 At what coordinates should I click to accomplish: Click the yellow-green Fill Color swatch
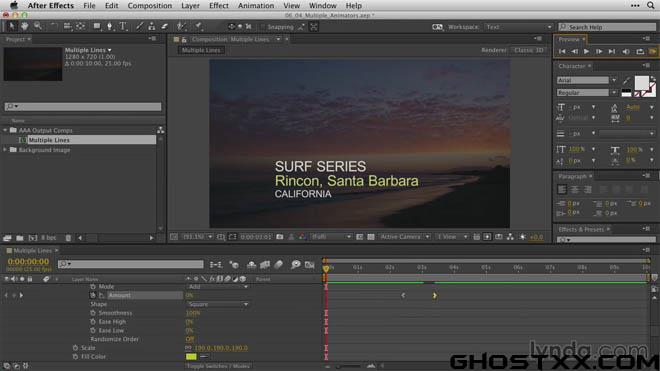191,357
